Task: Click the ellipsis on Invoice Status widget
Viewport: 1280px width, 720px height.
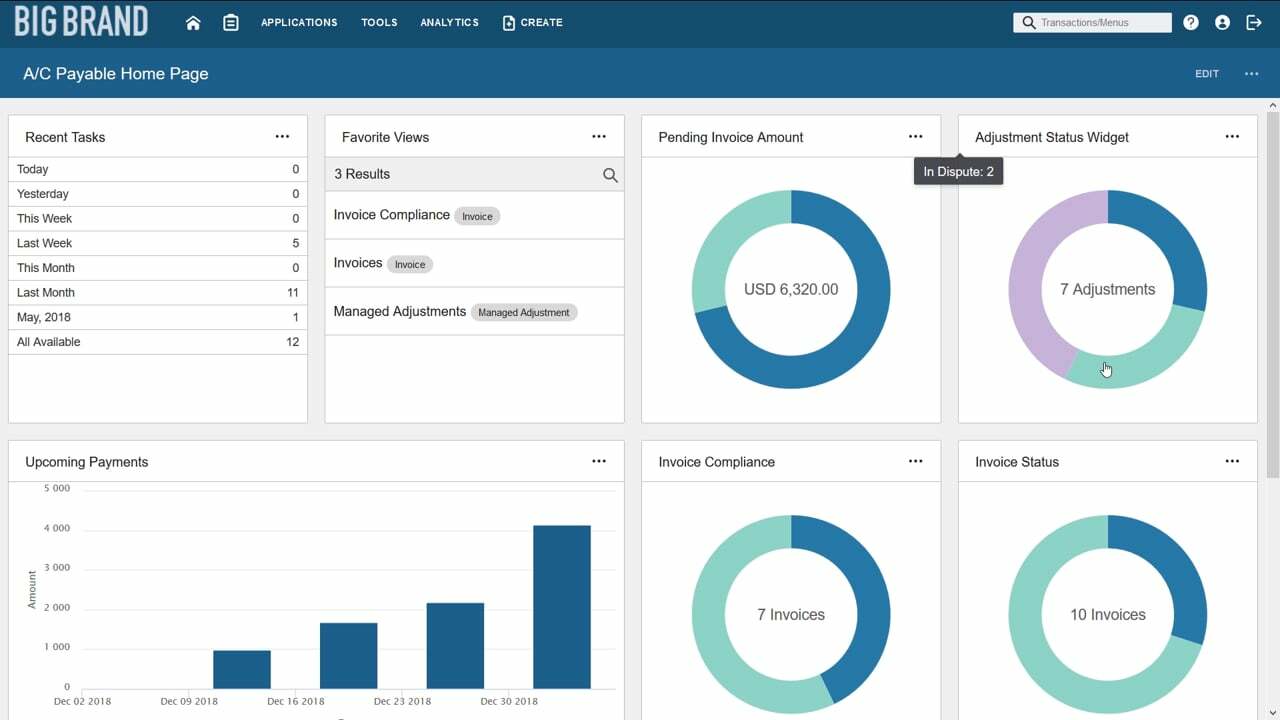Action: 1231,461
